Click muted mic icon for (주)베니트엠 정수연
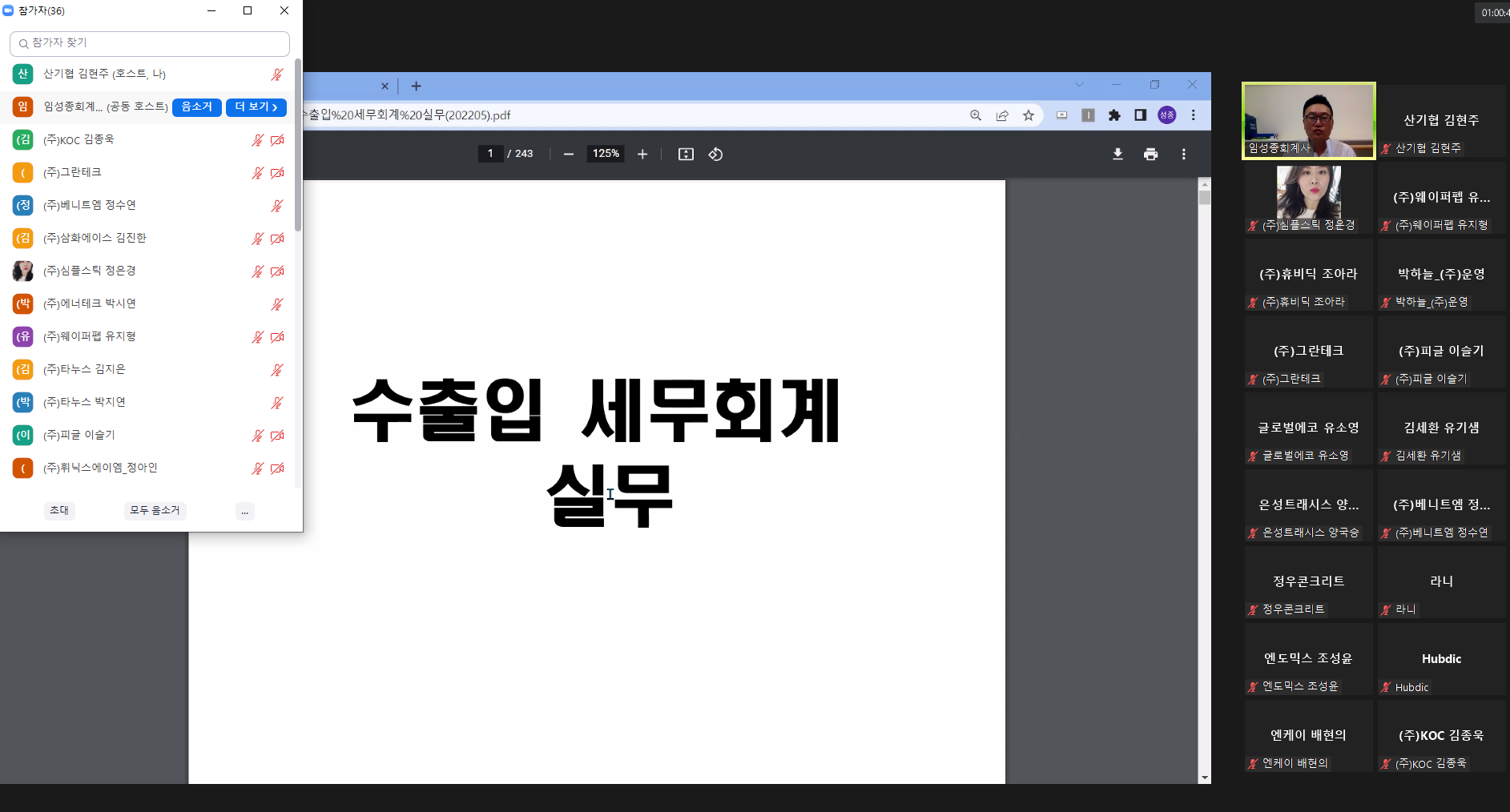Image resolution: width=1510 pixels, height=812 pixels. pos(277,206)
